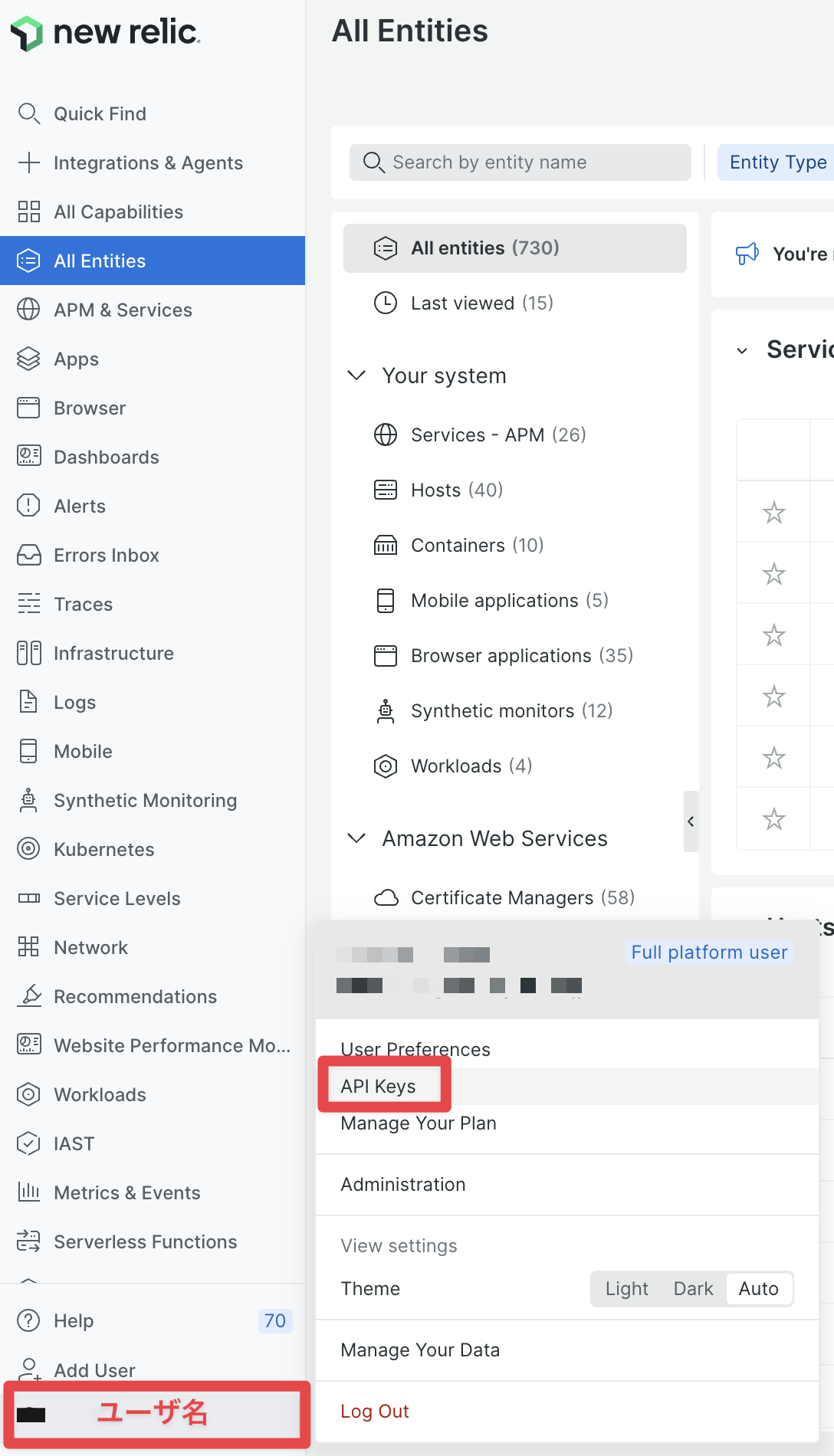The height and width of the screenshot is (1456, 834).
Task: Click the Kubernetes icon in sidebar
Action: point(28,849)
